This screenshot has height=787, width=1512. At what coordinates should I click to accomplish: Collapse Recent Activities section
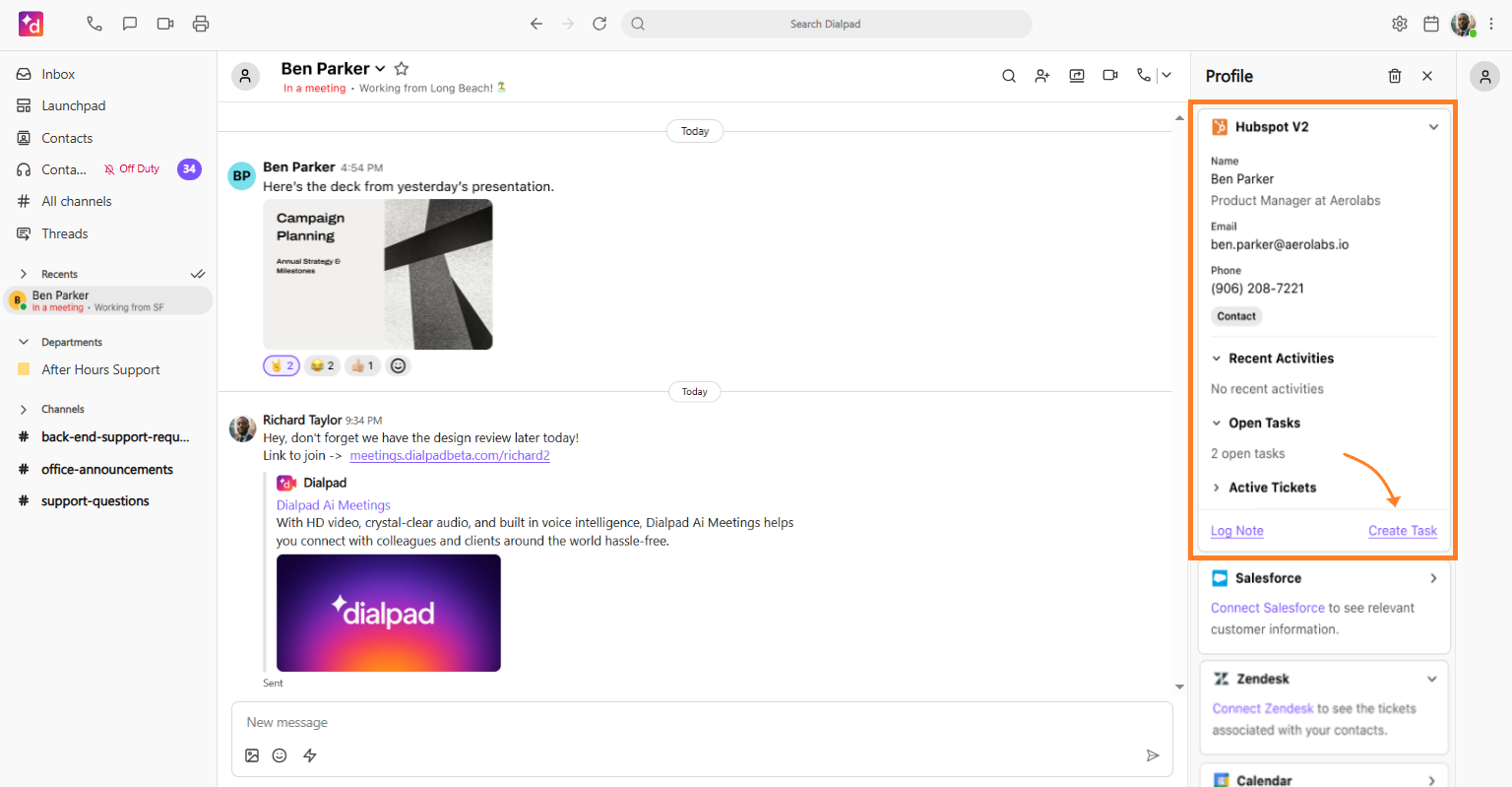1217,359
